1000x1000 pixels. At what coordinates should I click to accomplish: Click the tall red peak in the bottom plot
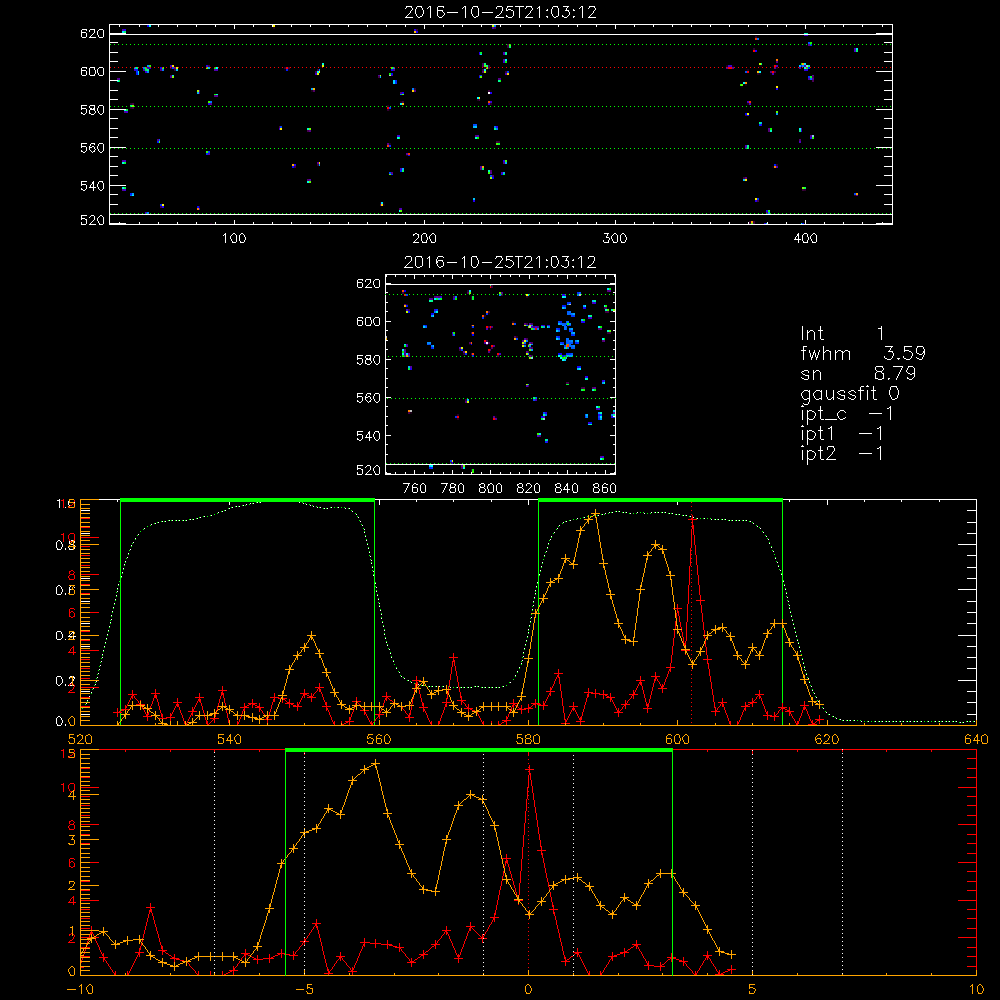529,770
